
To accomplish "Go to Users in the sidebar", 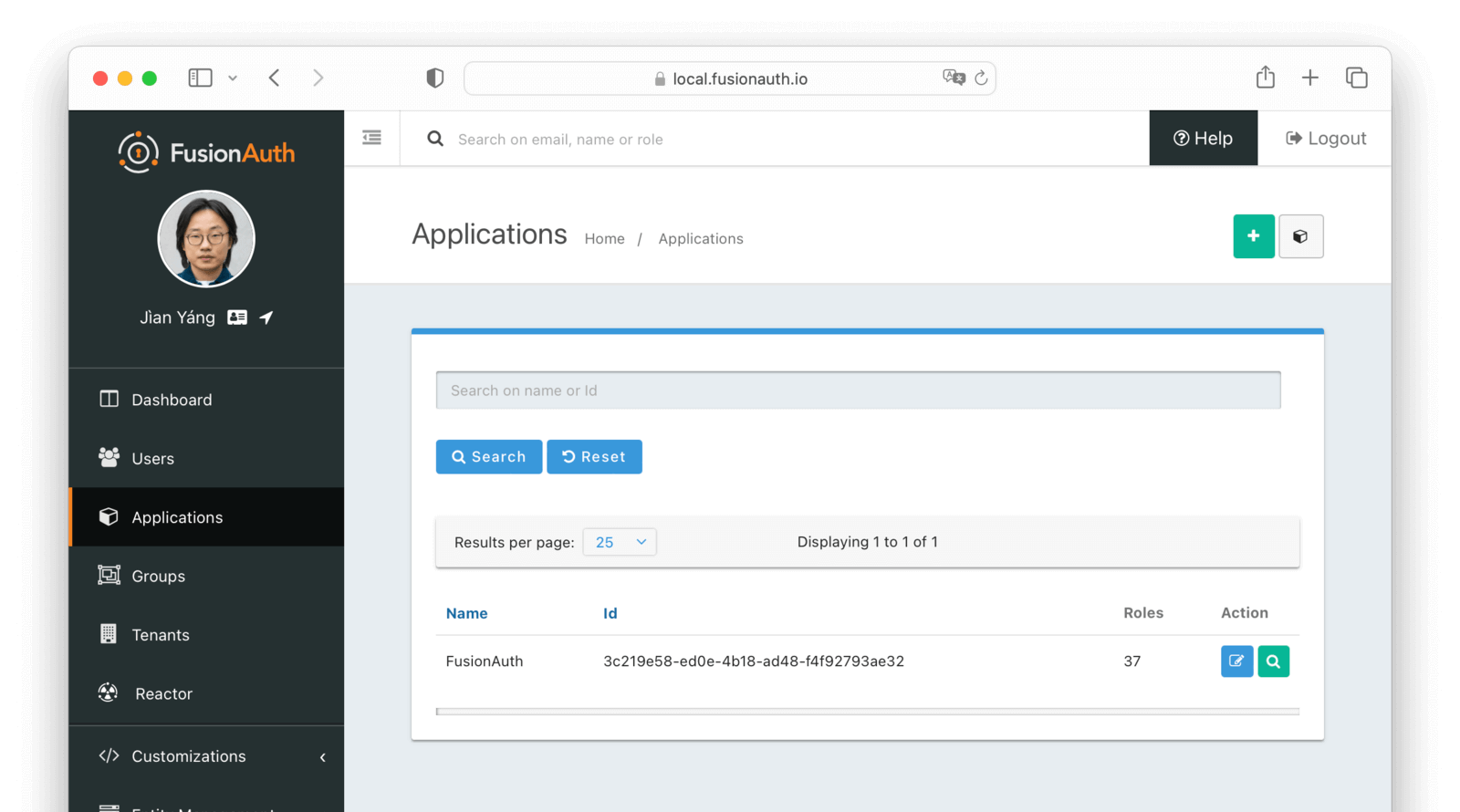I will (206, 458).
